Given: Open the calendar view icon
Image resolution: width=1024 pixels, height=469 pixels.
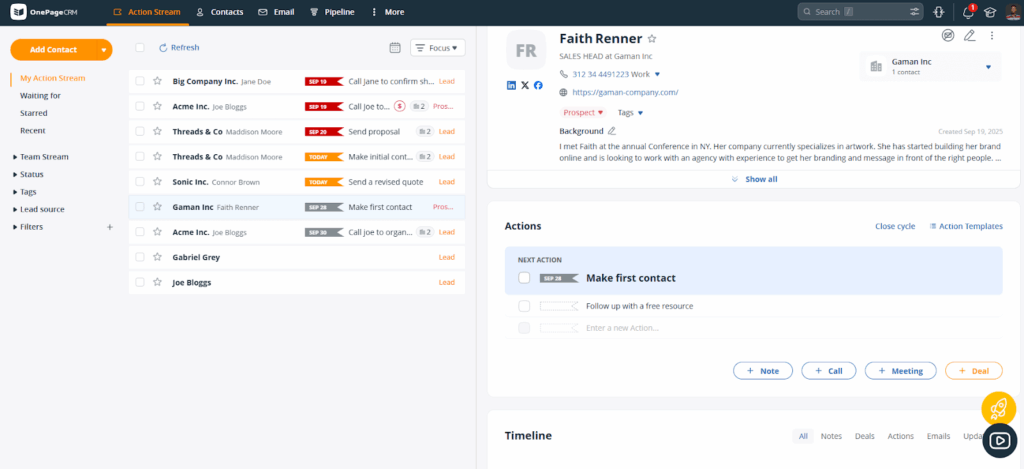Looking at the screenshot, I should point(395,48).
